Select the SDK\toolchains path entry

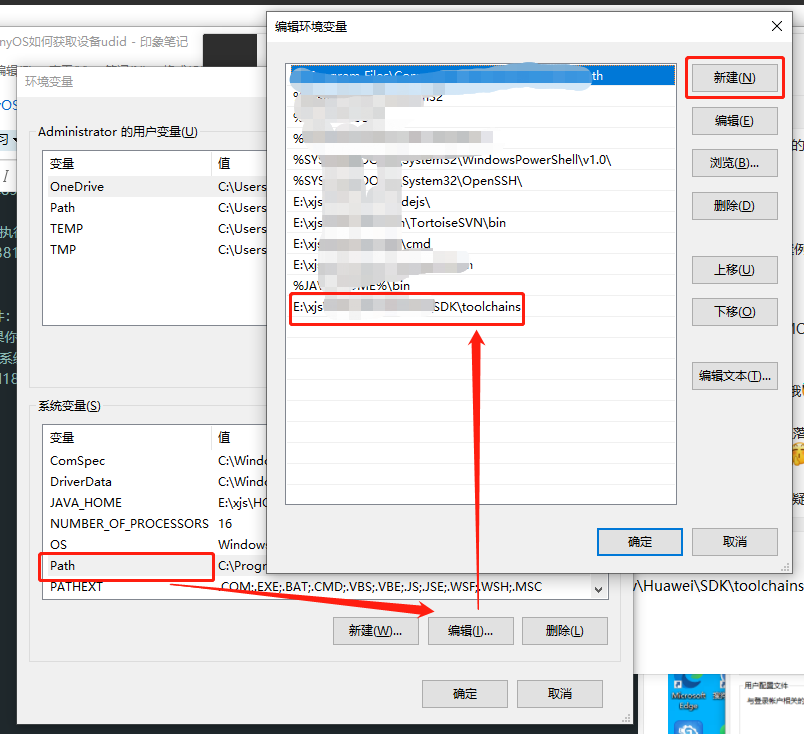click(x=406, y=307)
